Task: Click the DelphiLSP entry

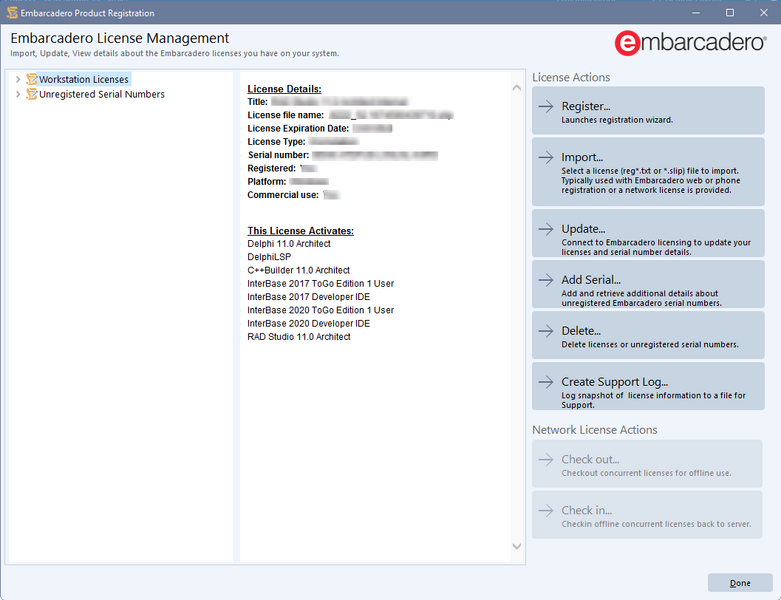Action: click(269, 257)
